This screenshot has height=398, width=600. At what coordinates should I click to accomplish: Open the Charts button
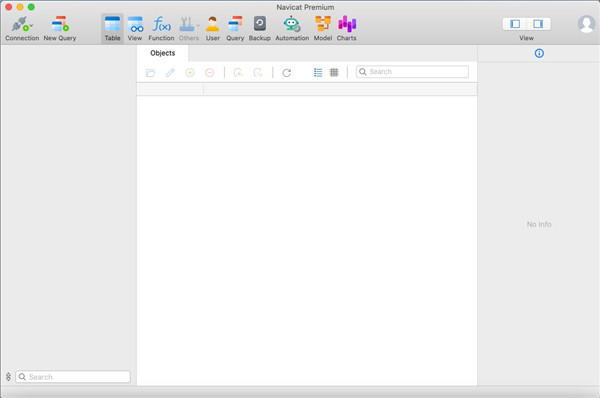[x=347, y=29]
